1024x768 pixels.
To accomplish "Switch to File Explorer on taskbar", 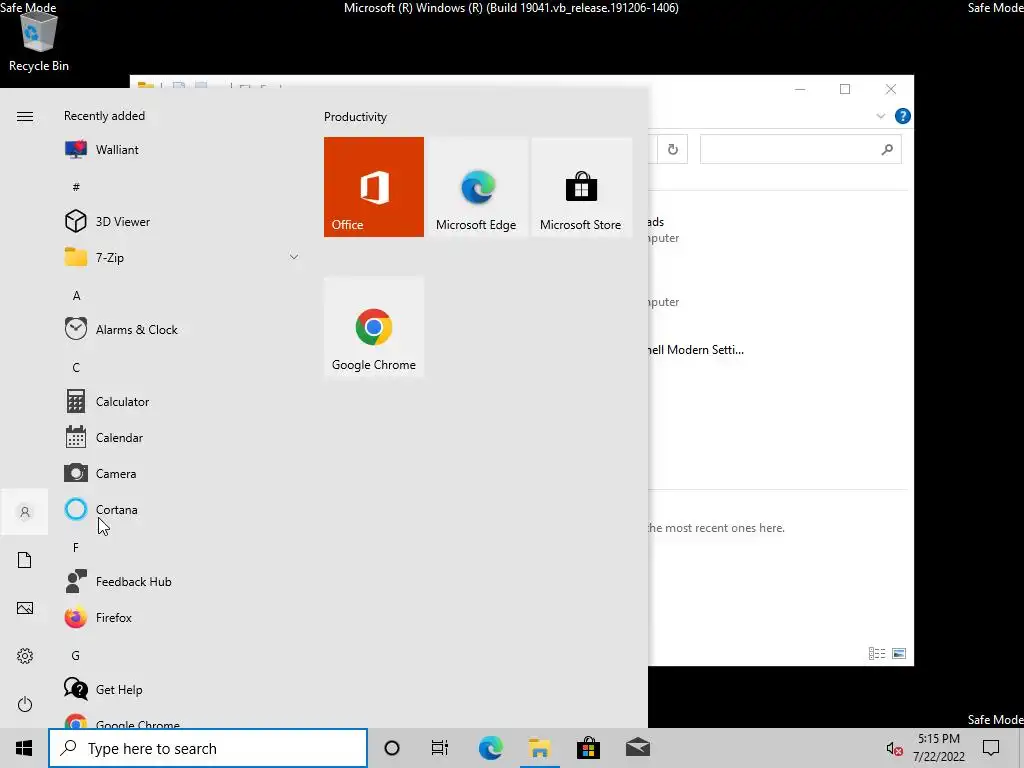I will click(x=539, y=748).
